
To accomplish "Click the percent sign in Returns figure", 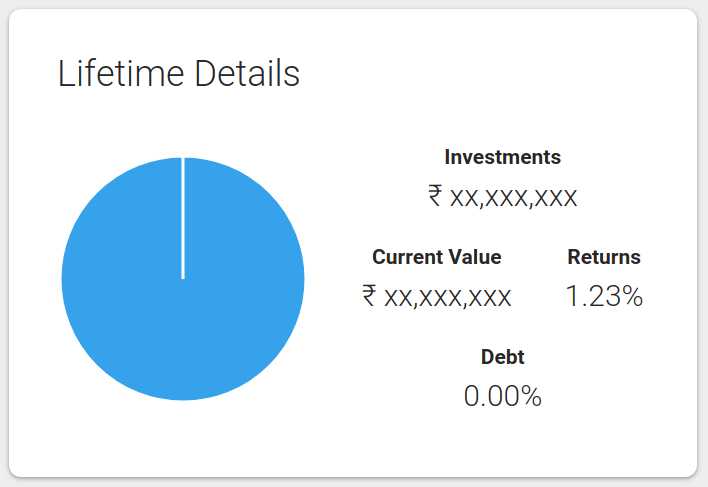I will click(x=631, y=296).
